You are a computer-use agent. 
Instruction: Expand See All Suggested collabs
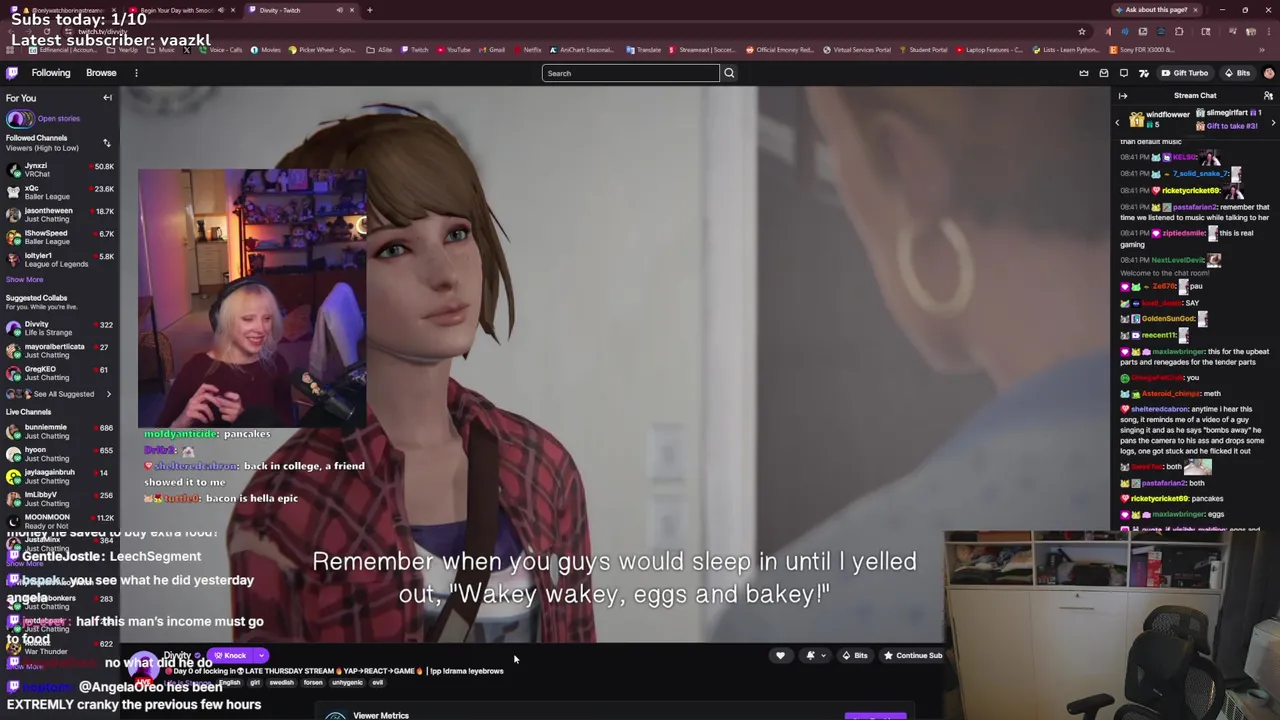coord(60,394)
